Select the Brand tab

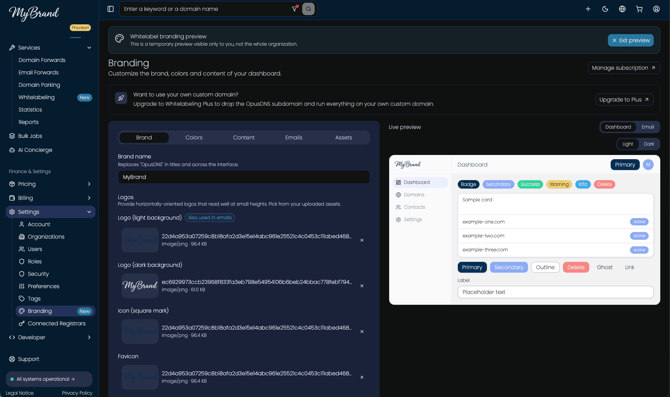coord(144,138)
